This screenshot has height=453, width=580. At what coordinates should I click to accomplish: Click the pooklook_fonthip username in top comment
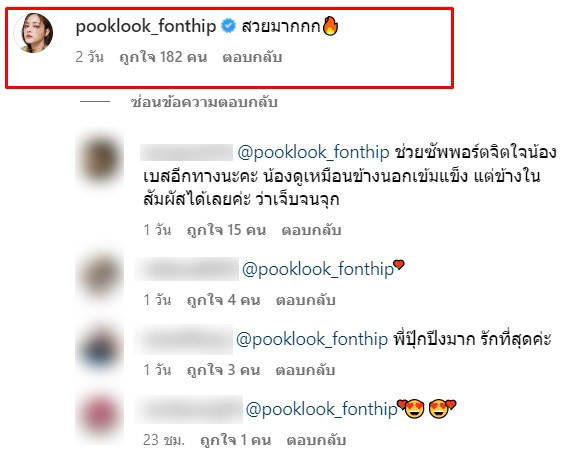pyautogui.click(x=146, y=27)
